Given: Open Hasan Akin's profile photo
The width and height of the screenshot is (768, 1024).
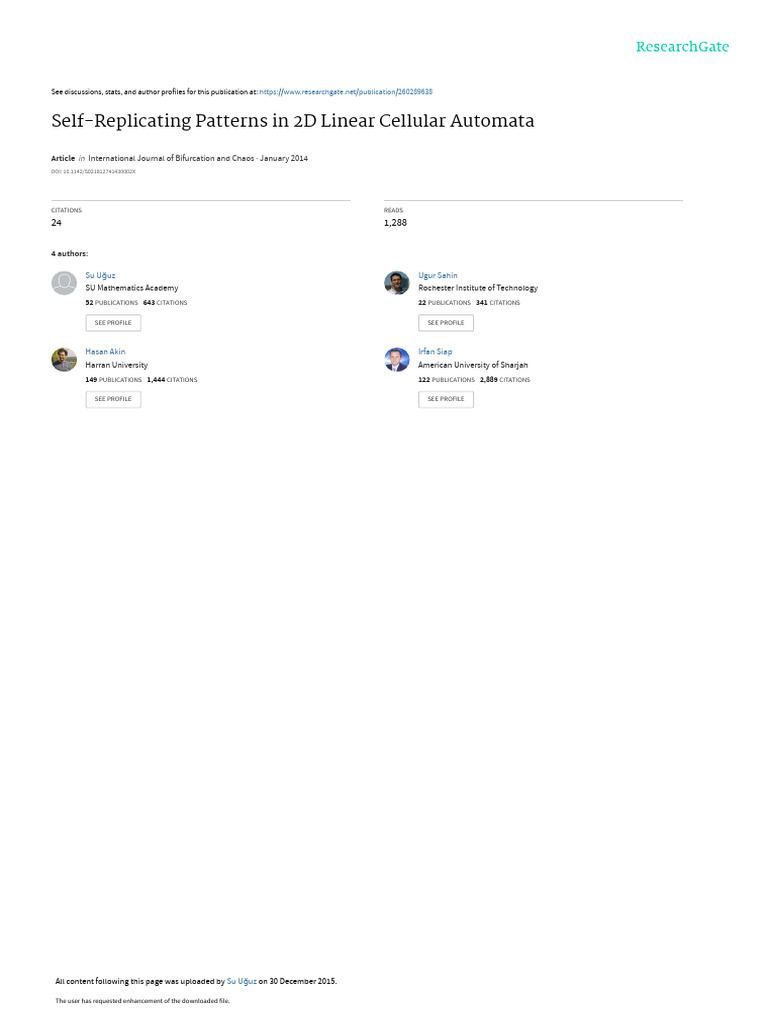Looking at the screenshot, I should pos(64,359).
